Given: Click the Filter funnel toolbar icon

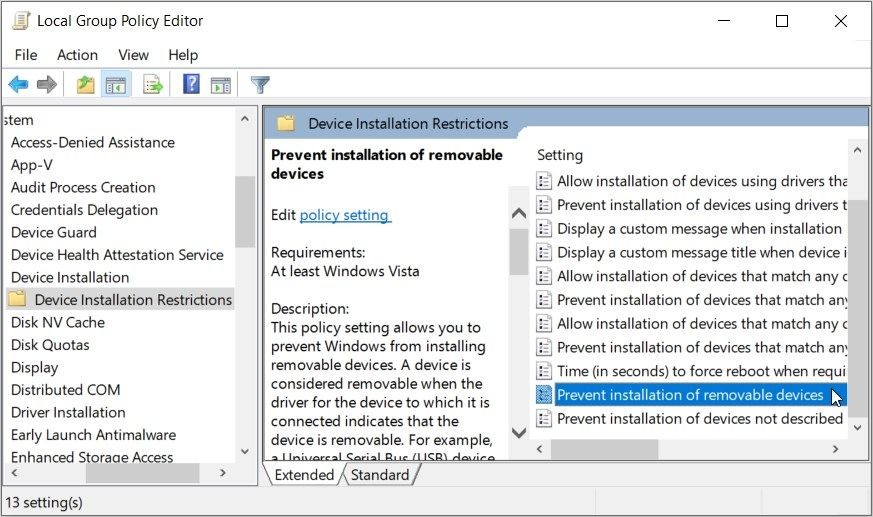Looking at the screenshot, I should (x=260, y=85).
